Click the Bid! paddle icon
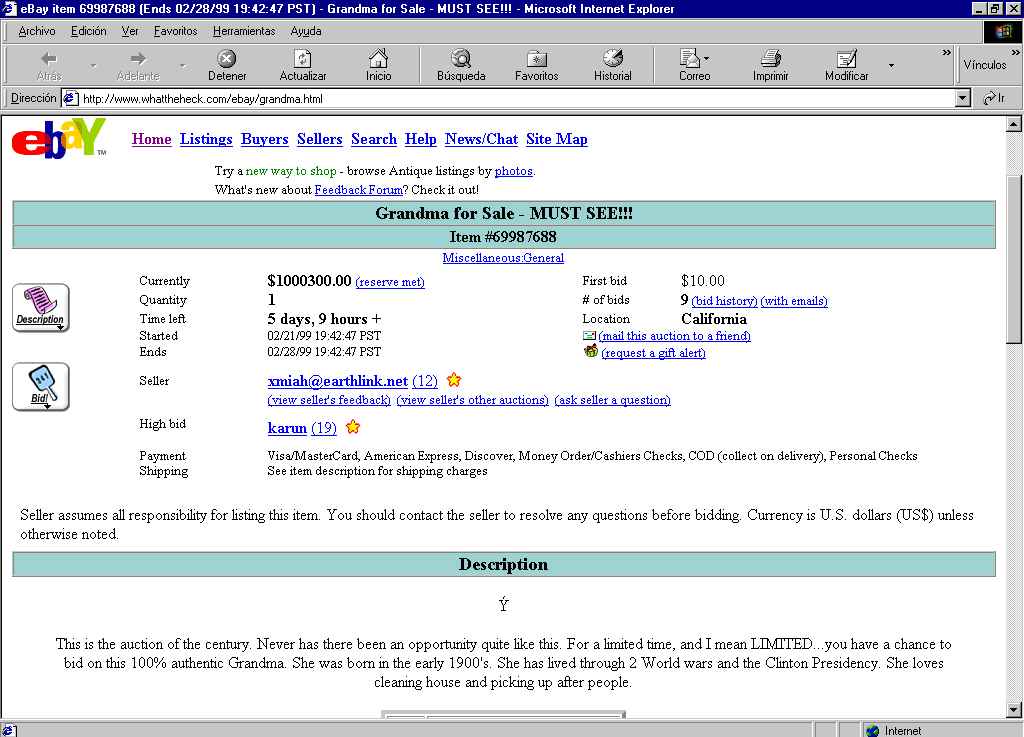The width and height of the screenshot is (1024, 737). click(x=41, y=386)
